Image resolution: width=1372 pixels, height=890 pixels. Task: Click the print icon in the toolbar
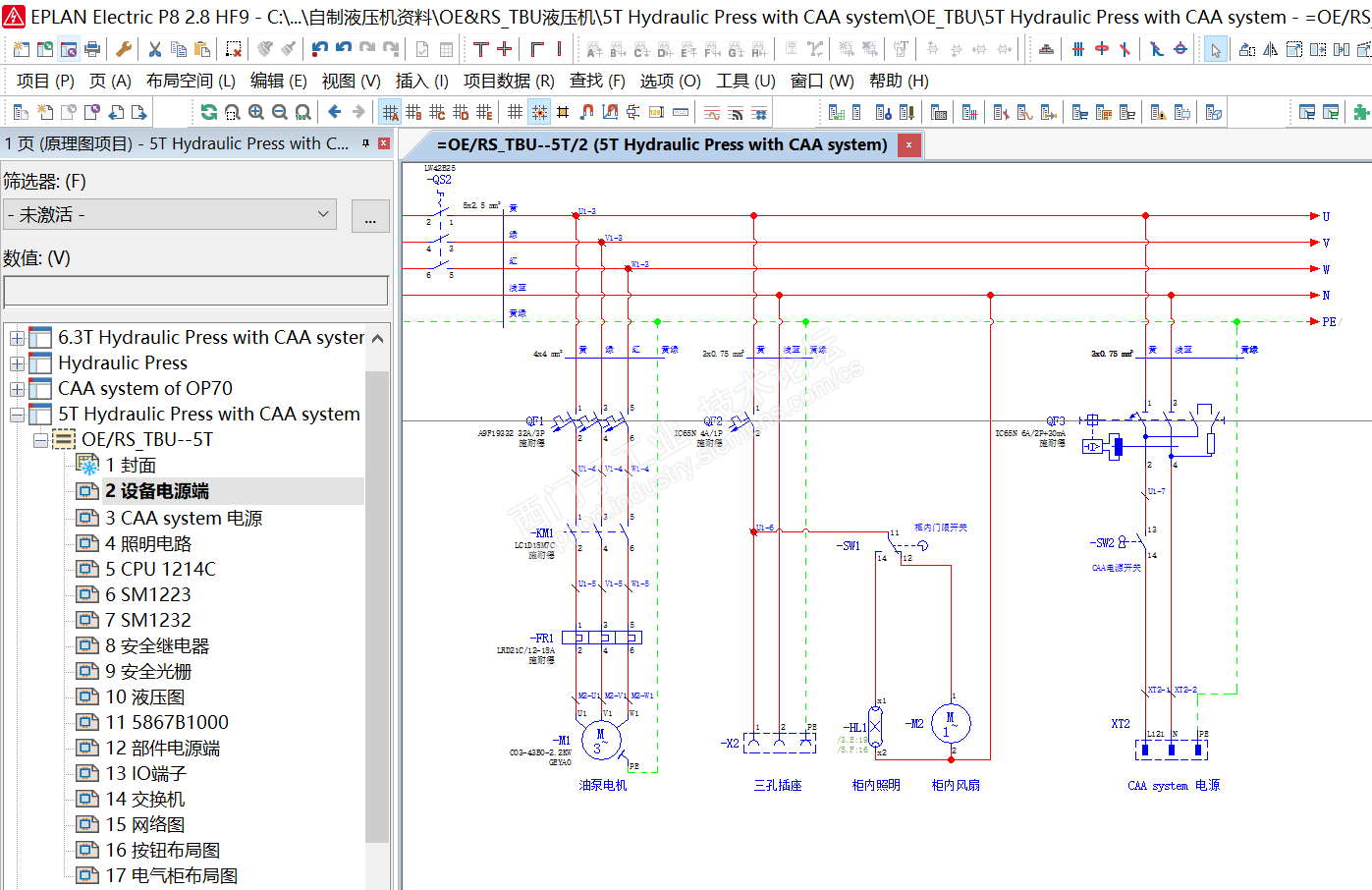point(92,49)
